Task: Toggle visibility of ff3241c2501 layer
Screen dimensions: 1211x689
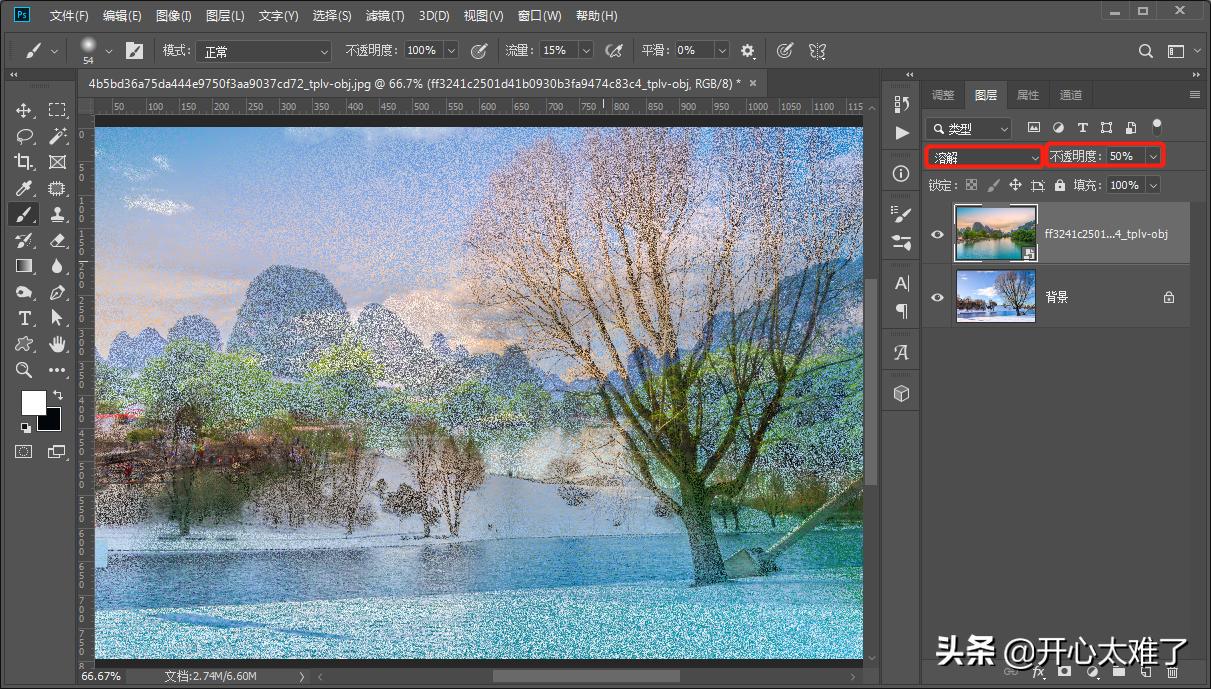Action: [937, 234]
